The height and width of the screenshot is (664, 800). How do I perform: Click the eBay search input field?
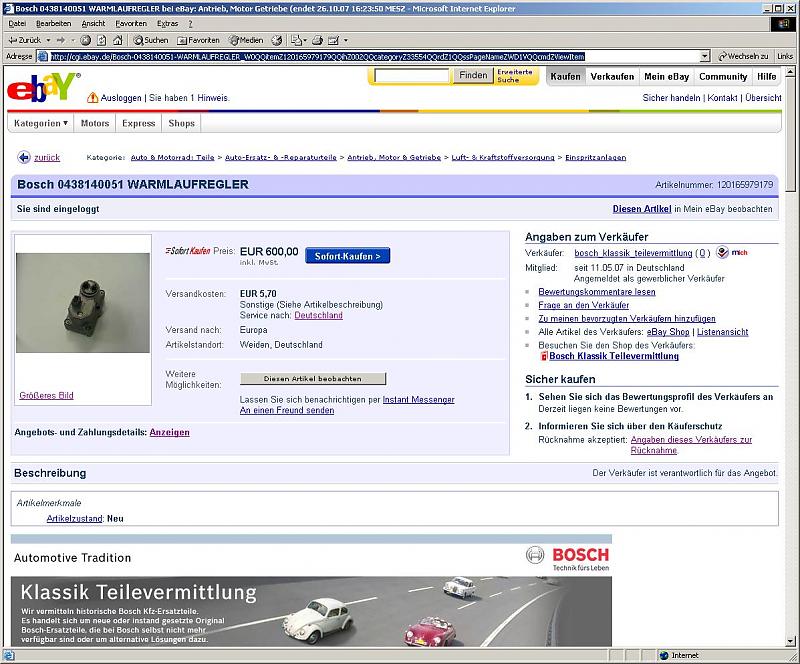coord(411,76)
